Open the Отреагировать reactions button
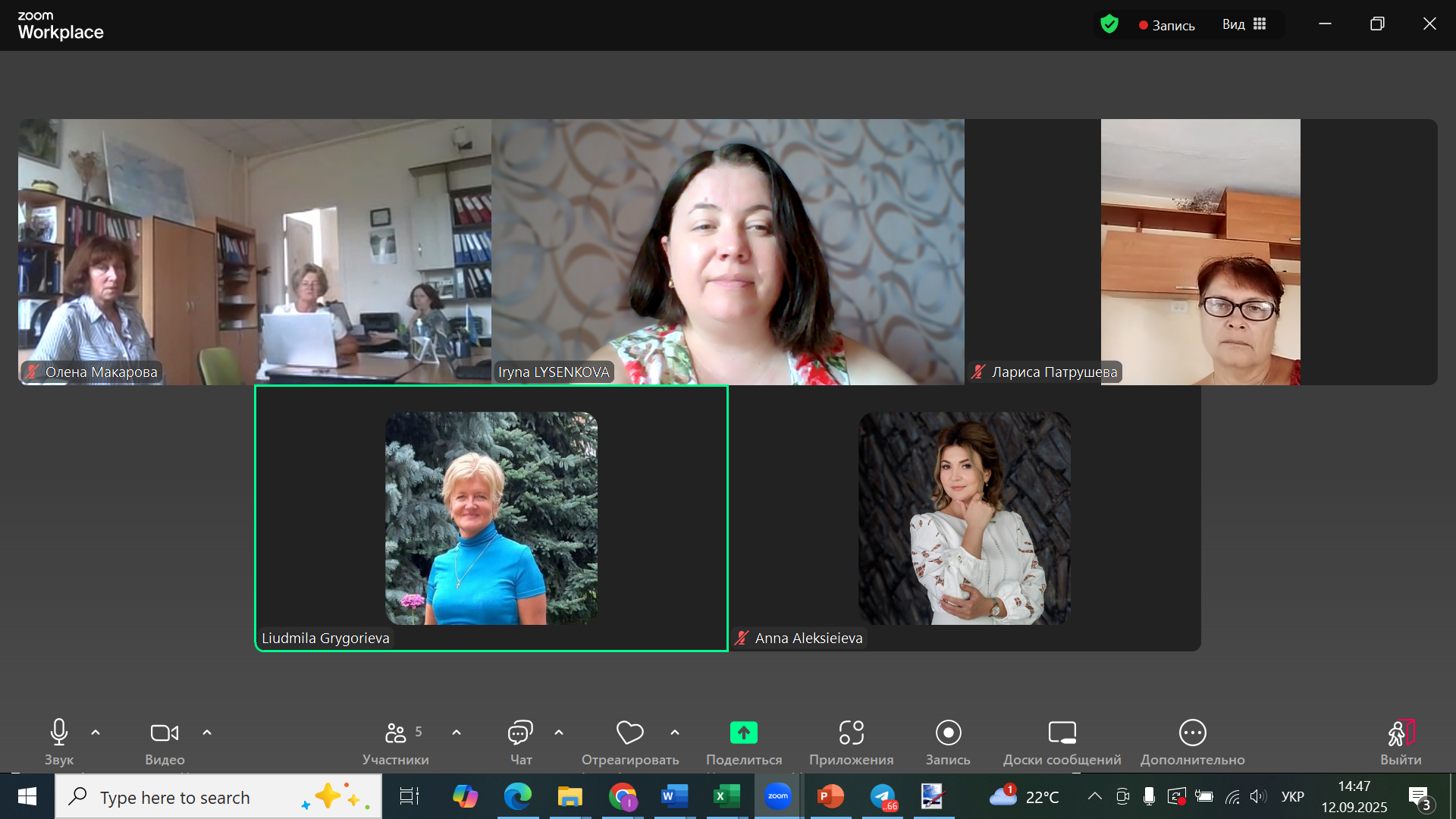Viewport: 1456px width, 819px height. point(629,733)
